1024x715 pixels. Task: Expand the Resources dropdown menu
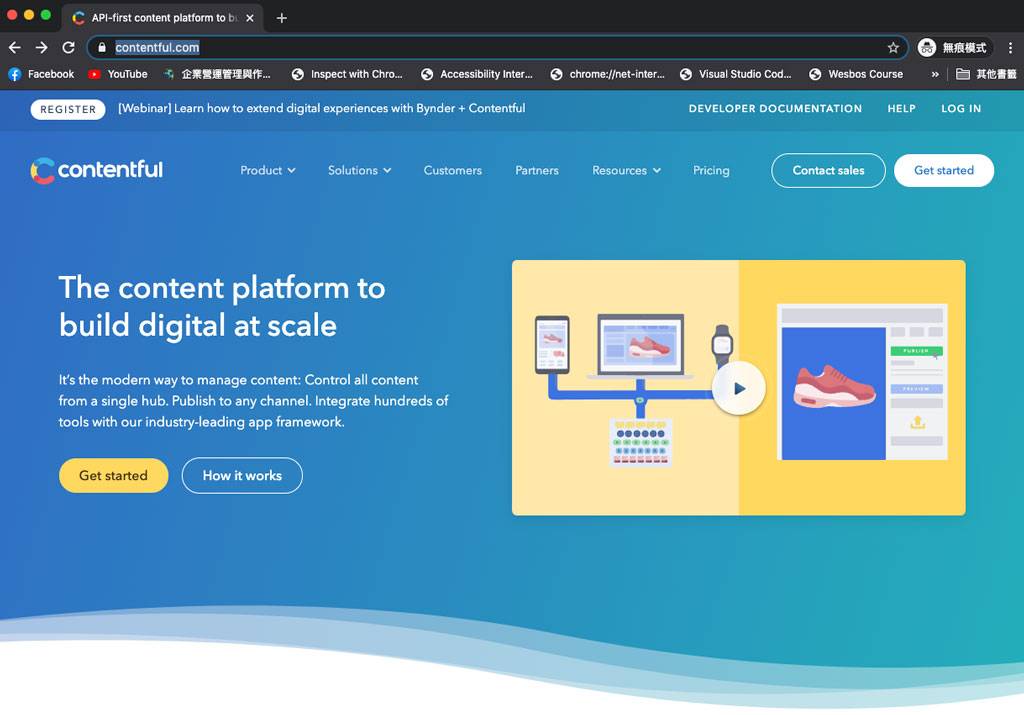(x=626, y=170)
